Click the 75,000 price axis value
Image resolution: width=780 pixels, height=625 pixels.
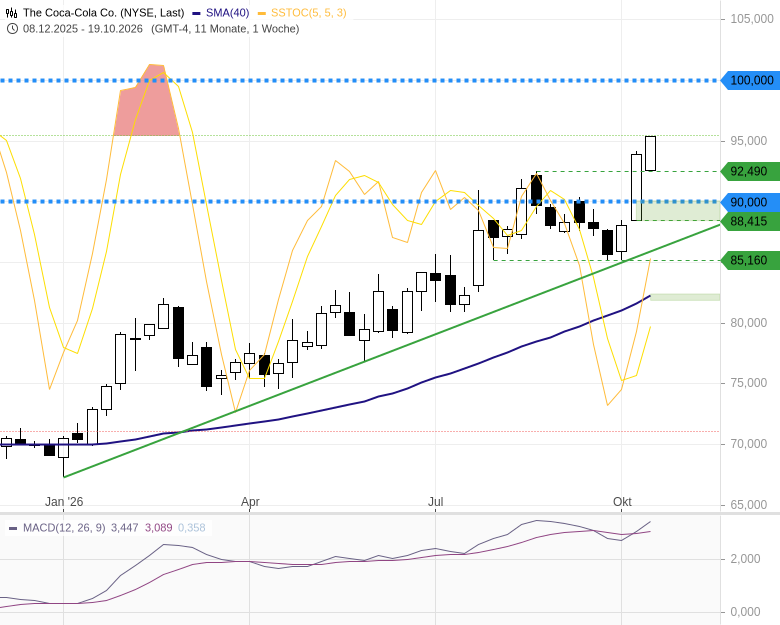click(x=749, y=383)
